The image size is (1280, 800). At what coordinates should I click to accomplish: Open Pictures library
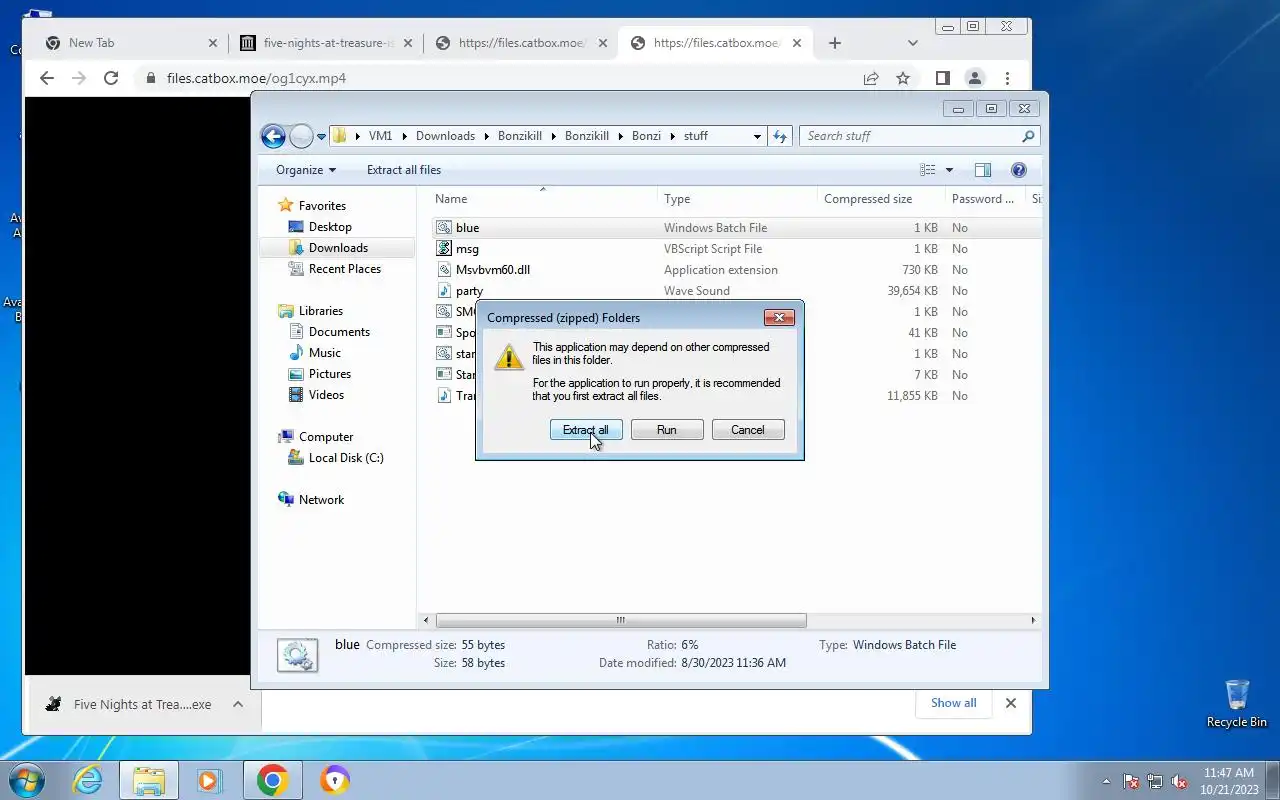tap(329, 374)
